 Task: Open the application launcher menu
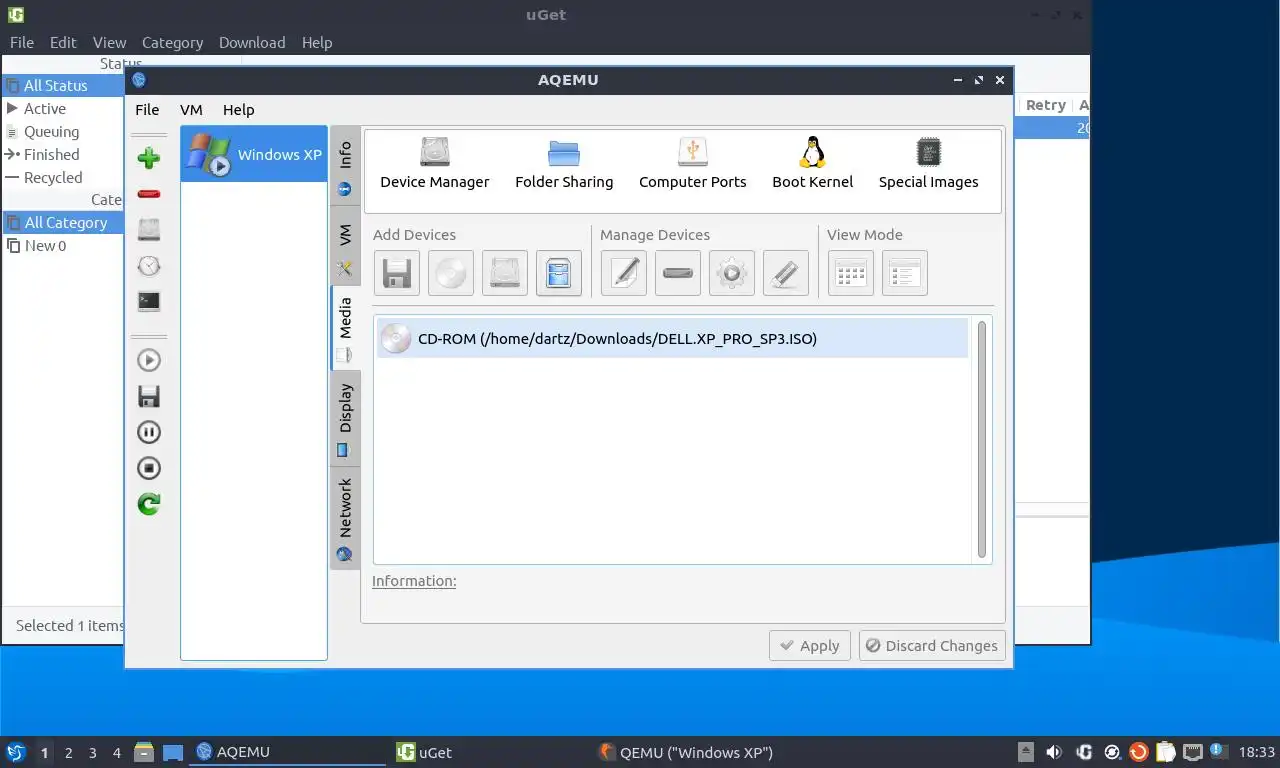tap(15, 752)
